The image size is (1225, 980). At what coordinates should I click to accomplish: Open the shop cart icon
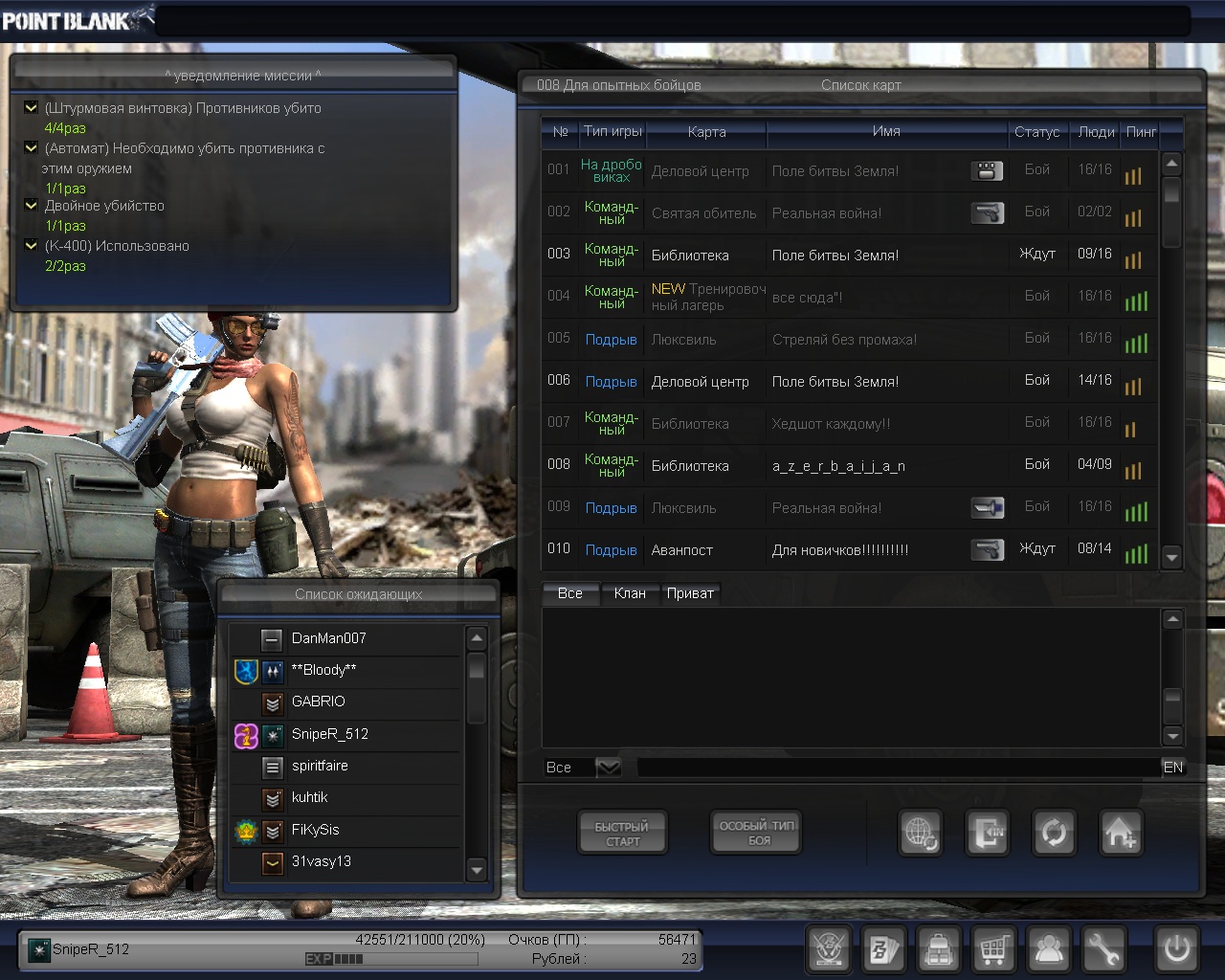[993, 949]
